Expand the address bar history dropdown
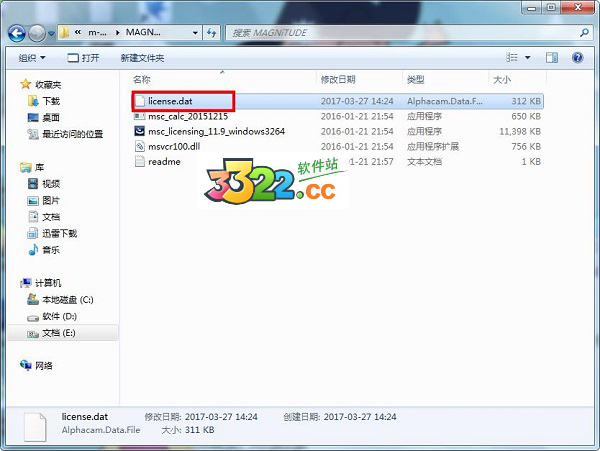Viewport: 600px width, 451px height. coord(195,33)
